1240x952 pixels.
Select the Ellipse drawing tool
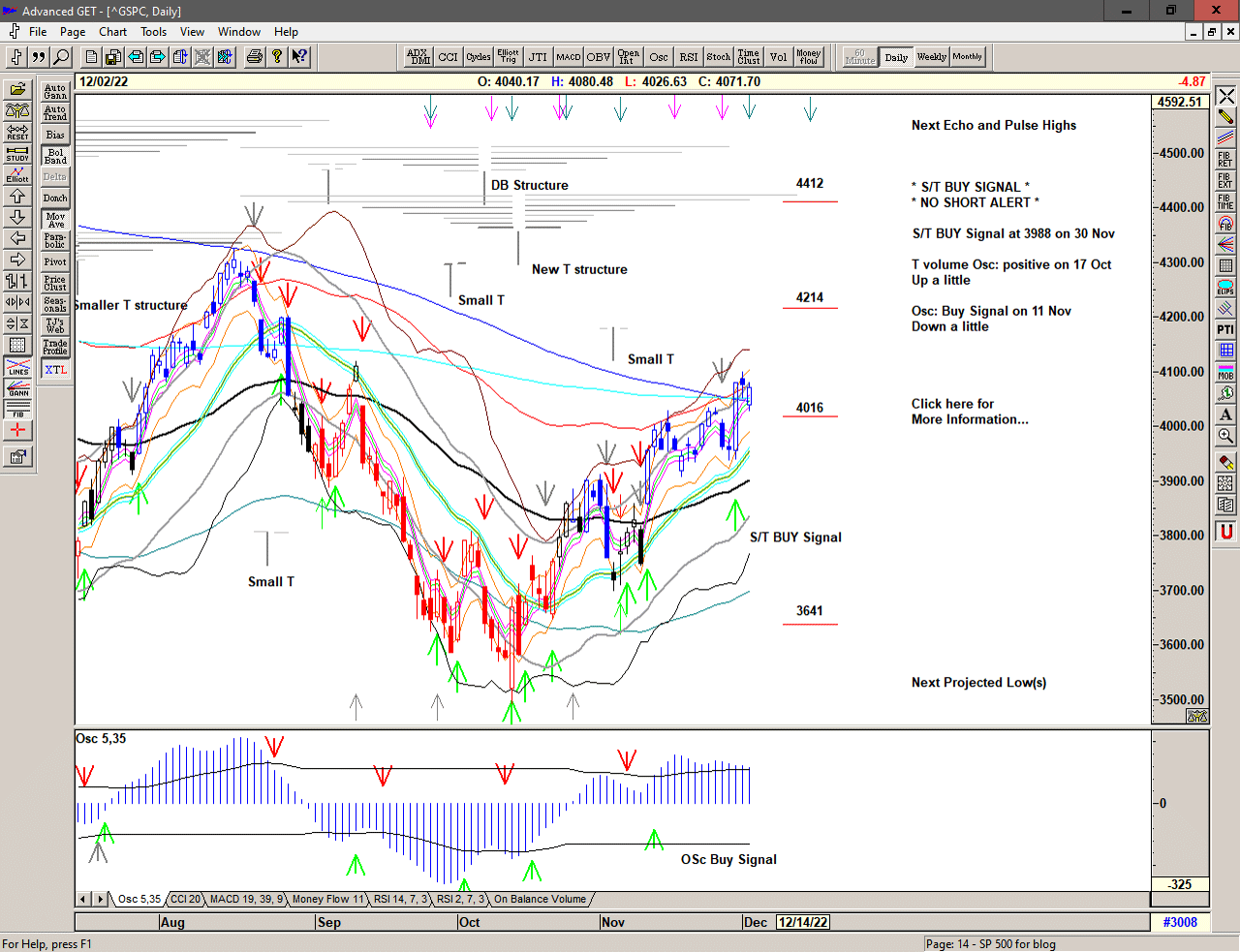pyautogui.click(x=1225, y=288)
